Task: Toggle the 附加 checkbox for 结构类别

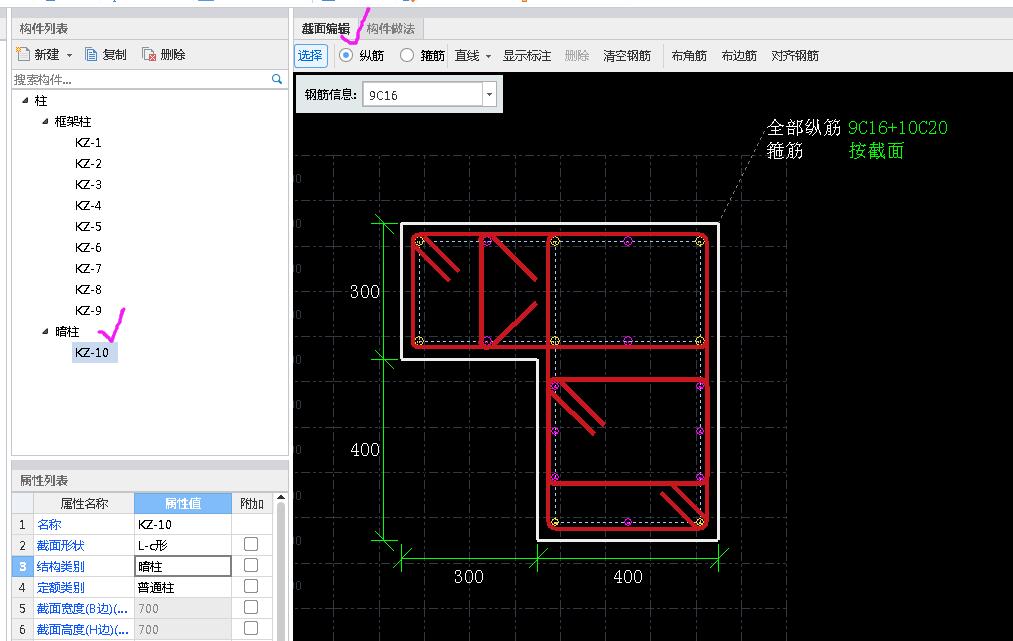Action: (x=251, y=565)
